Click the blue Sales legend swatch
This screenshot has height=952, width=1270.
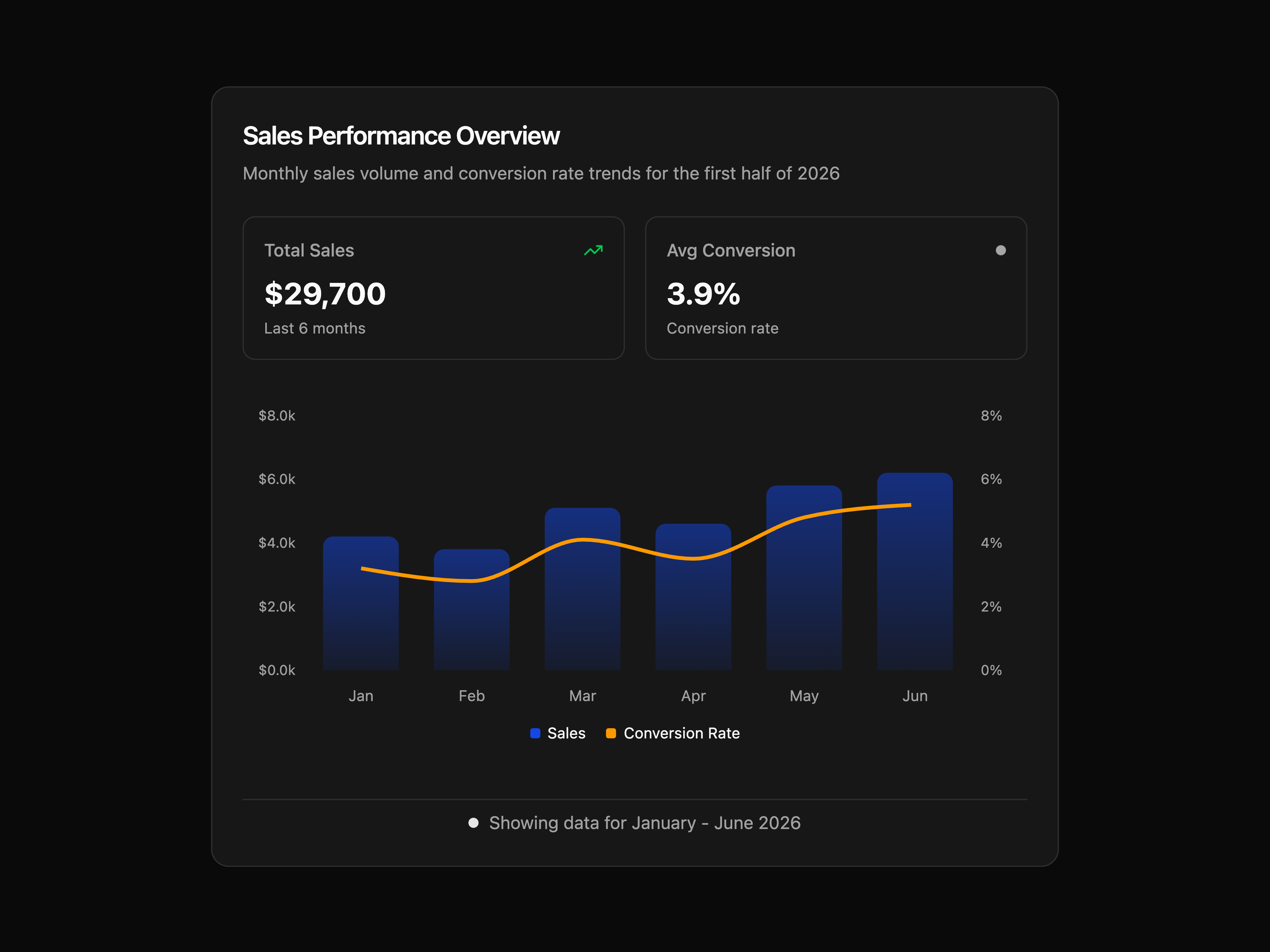pyautogui.click(x=535, y=734)
